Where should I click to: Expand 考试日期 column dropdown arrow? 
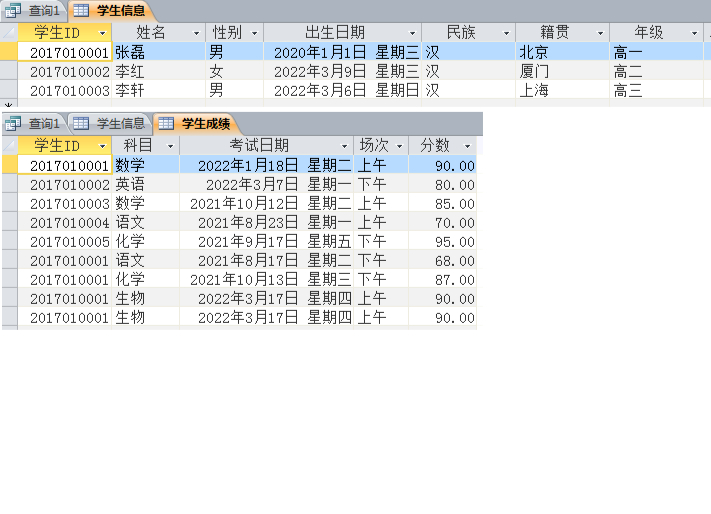[x=344, y=146]
